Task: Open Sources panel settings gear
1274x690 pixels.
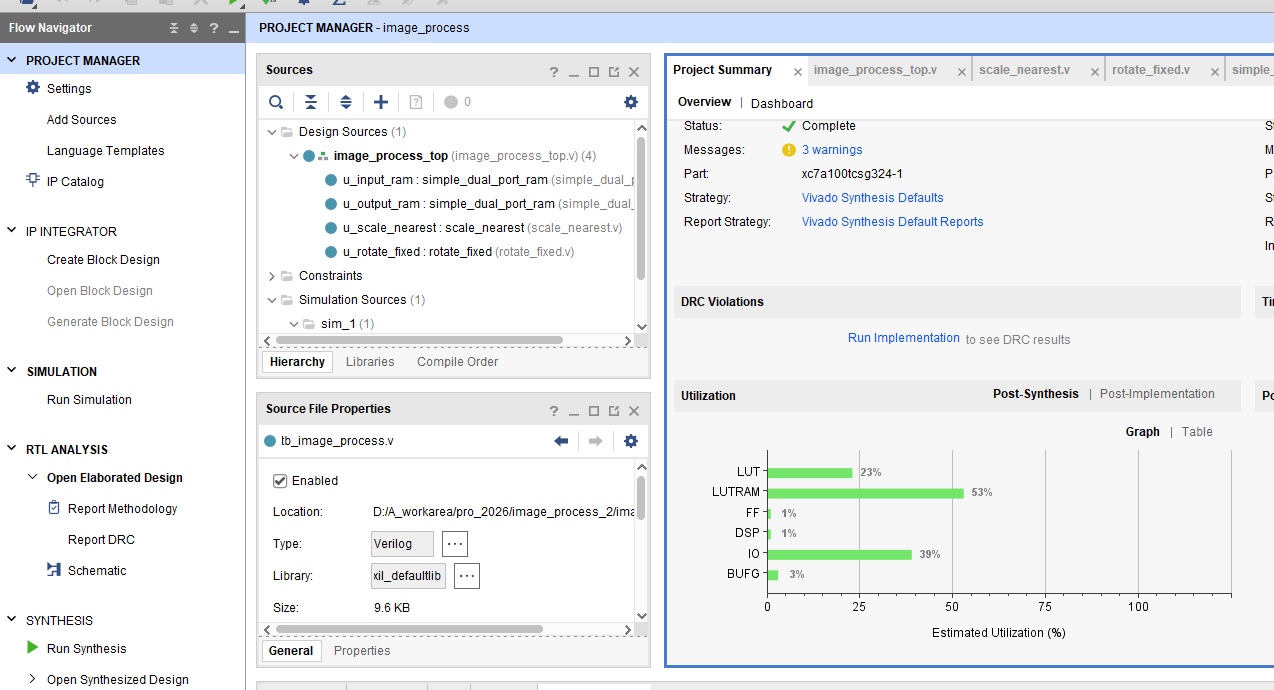Action: tap(630, 102)
